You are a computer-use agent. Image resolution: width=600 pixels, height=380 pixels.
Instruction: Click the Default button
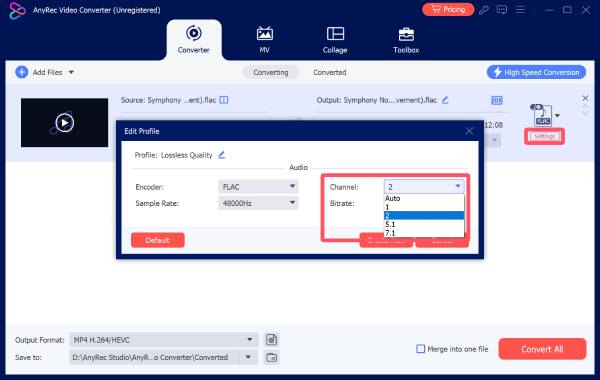[x=158, y=240]
